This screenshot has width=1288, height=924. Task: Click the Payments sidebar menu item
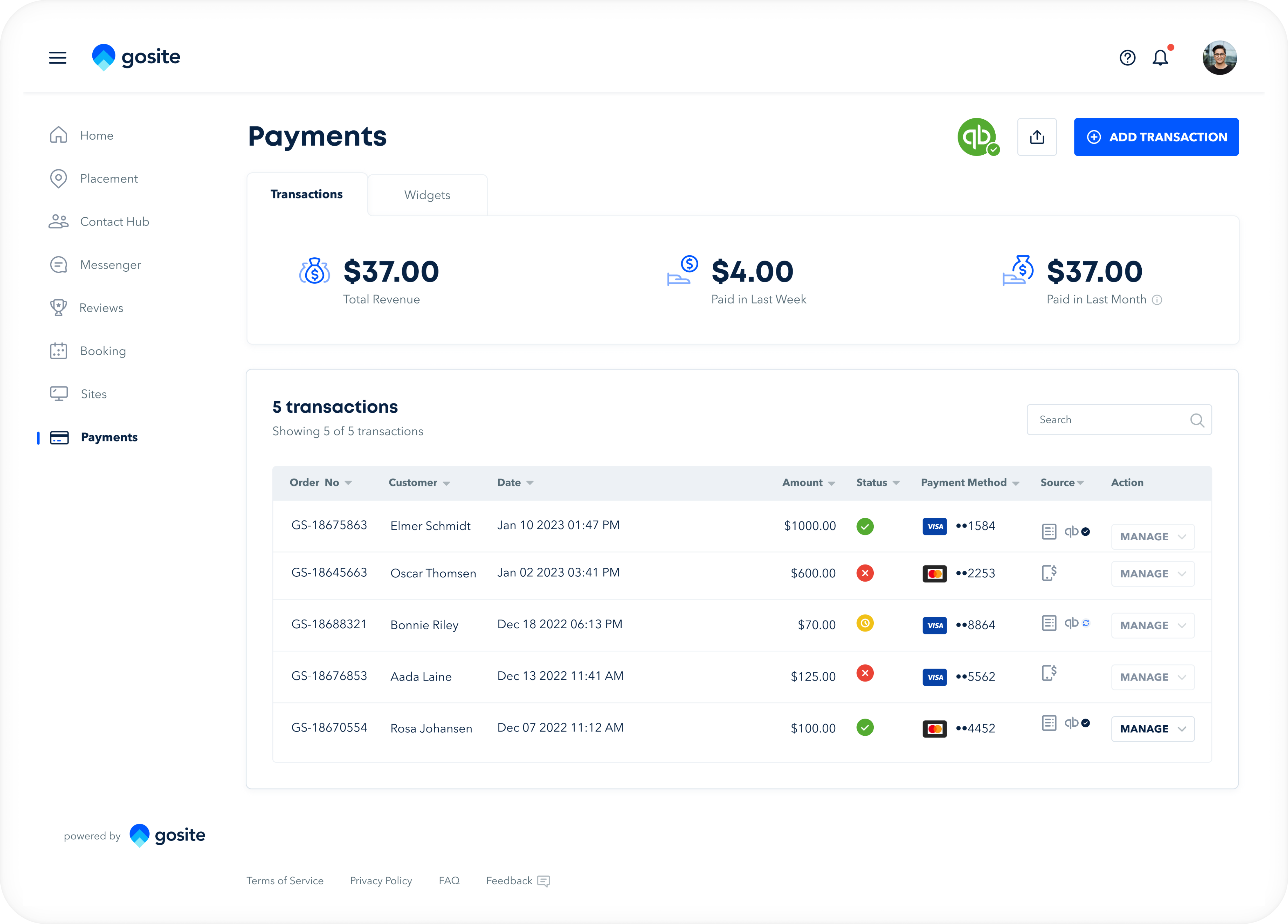click(x=109, y=437)
